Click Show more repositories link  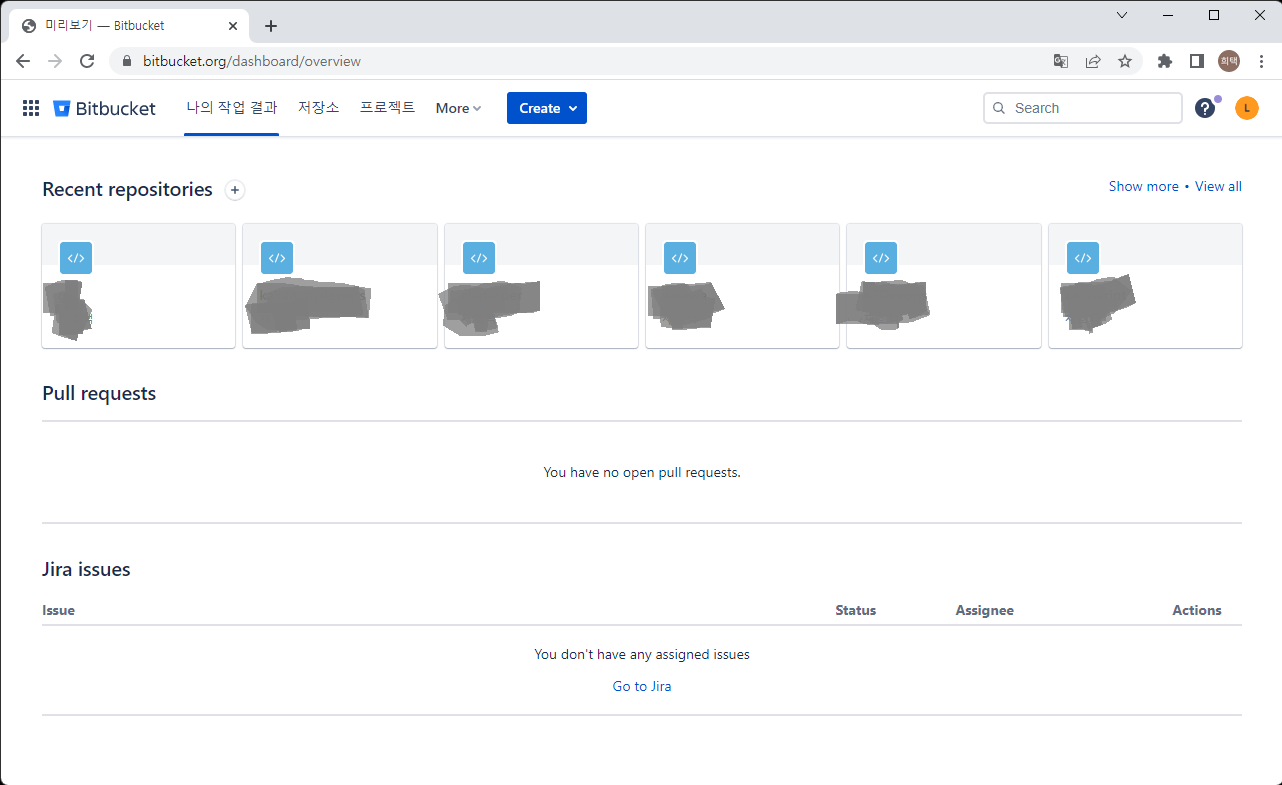pos(1144,186)
